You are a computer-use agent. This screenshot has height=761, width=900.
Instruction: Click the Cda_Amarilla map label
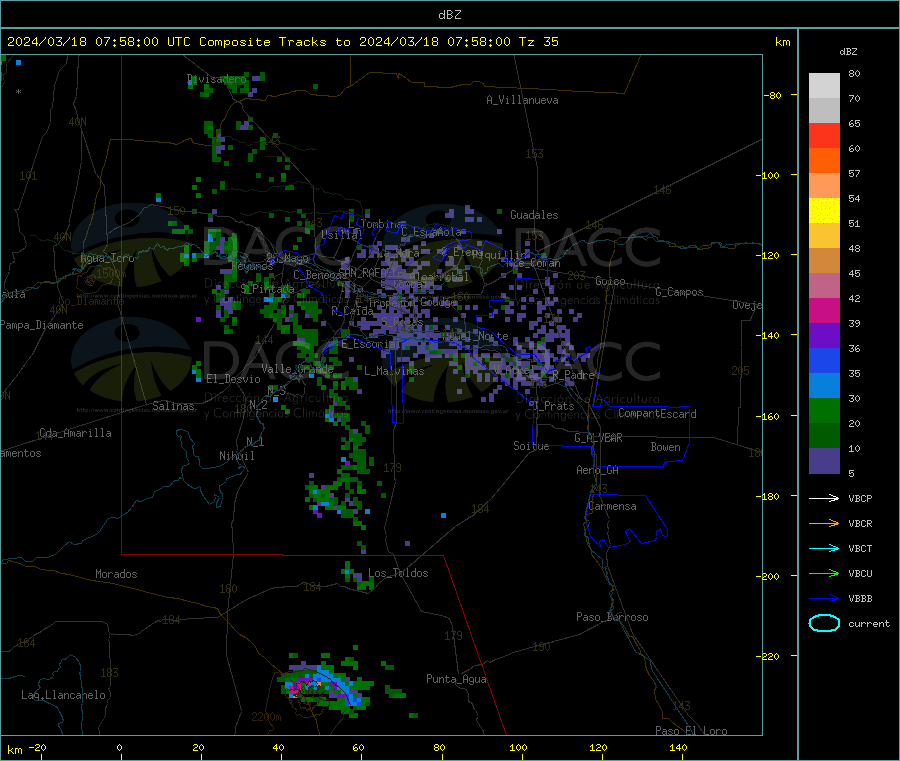tap(75, 433)
